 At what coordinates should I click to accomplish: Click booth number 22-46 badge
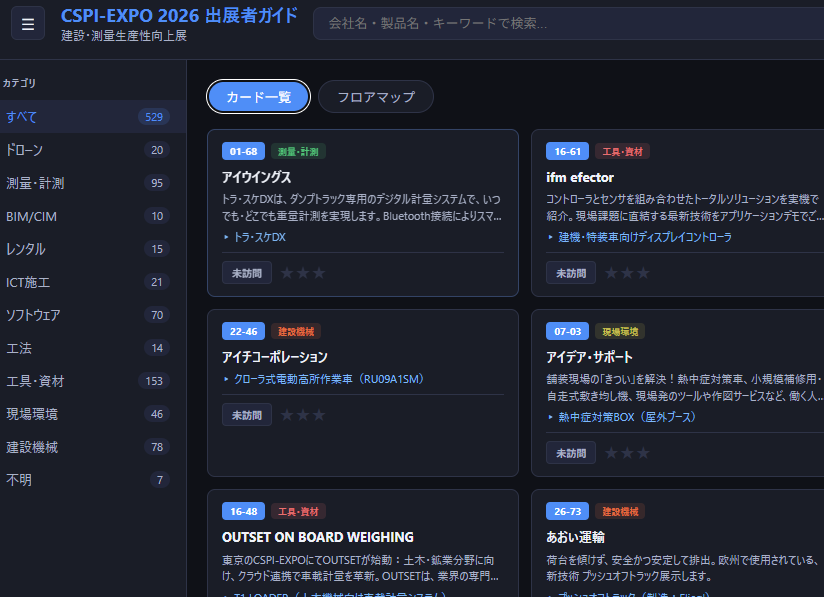(243, 332)
